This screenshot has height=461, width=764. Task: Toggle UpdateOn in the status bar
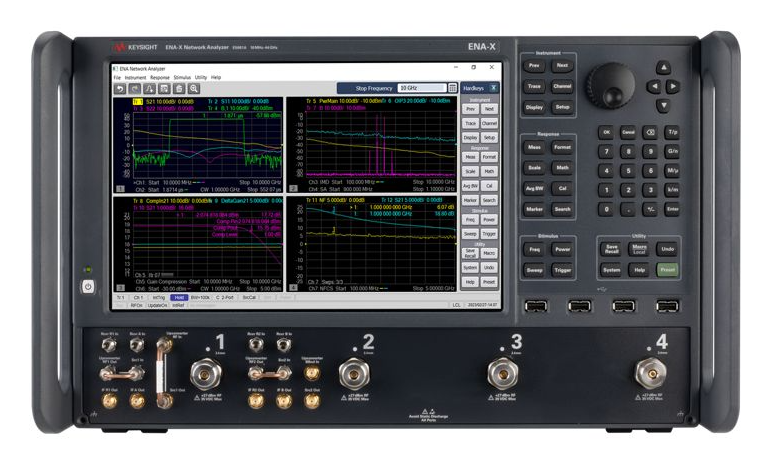pyautogui.click(x=158, y=305)
